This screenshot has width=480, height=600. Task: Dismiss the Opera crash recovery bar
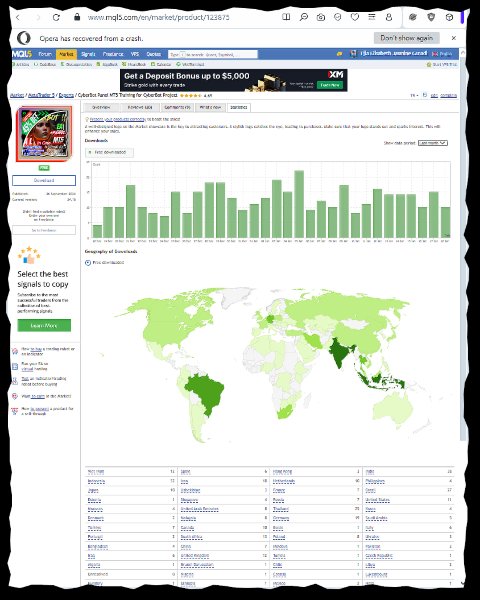point(454,38)
